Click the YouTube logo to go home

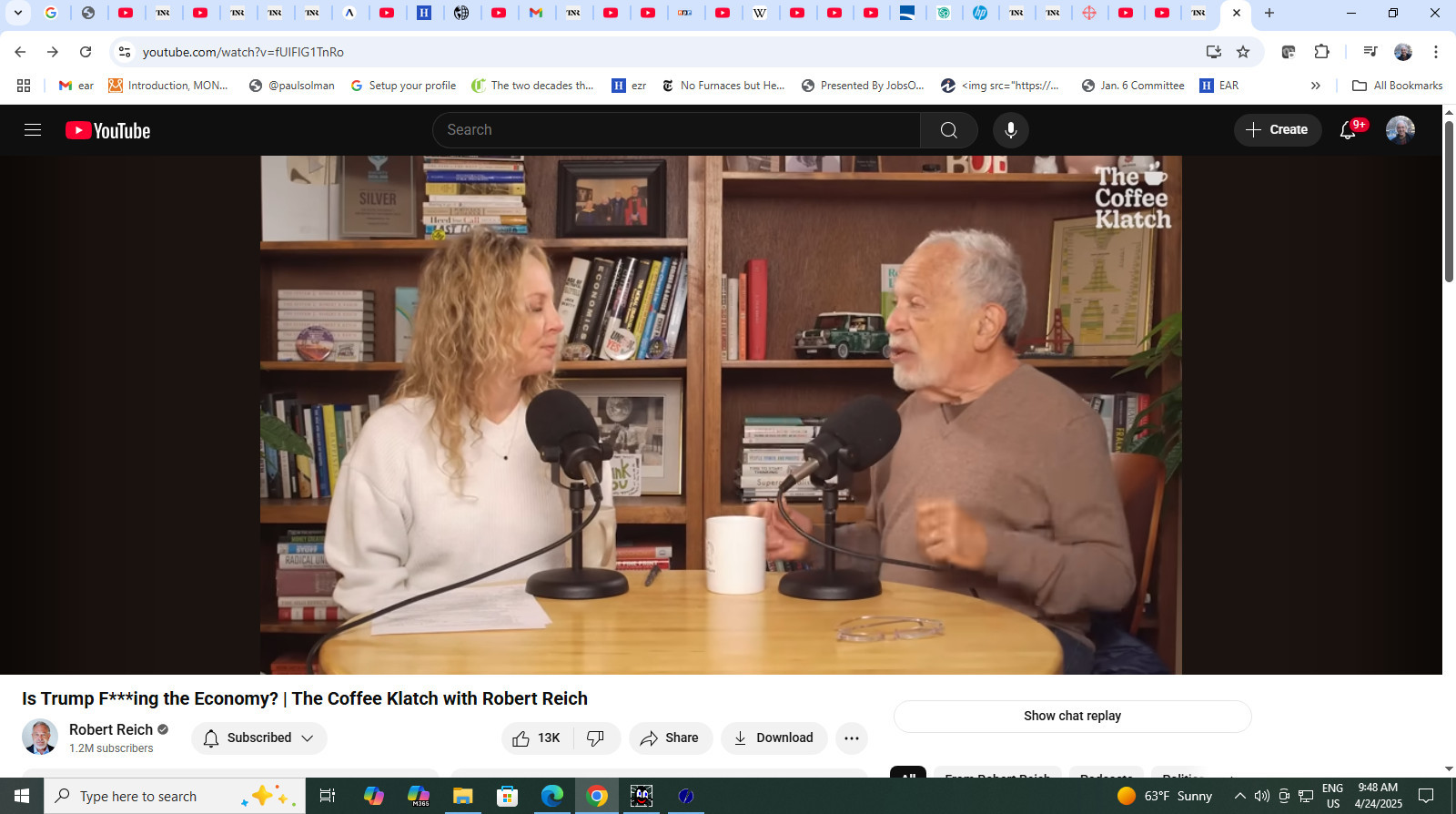107,130
